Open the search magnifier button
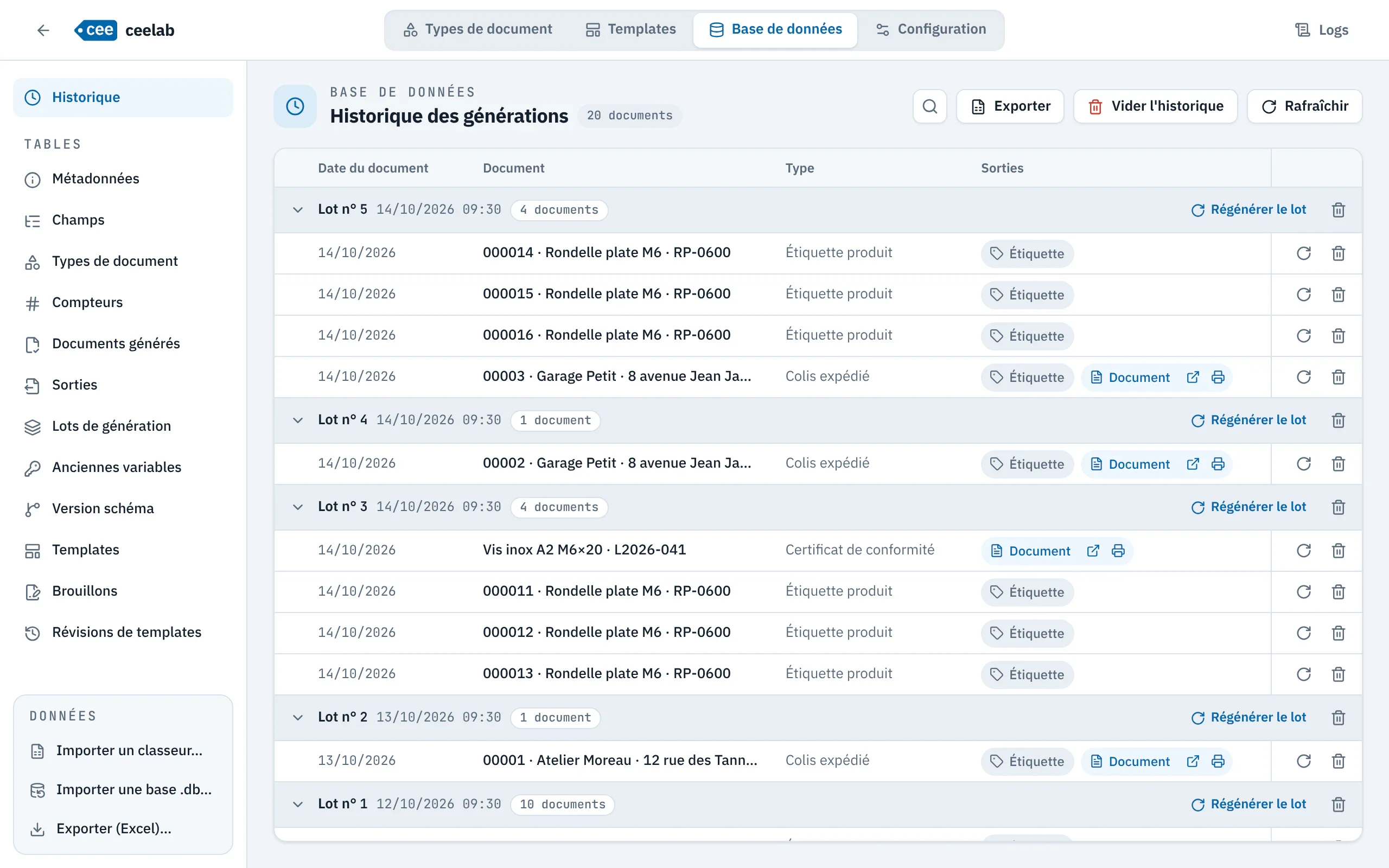1389x868 pixels. (930, 106)
